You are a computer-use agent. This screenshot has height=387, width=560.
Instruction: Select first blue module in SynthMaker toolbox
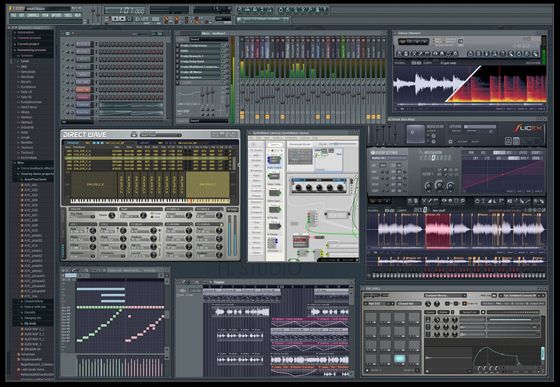(274, 159)
